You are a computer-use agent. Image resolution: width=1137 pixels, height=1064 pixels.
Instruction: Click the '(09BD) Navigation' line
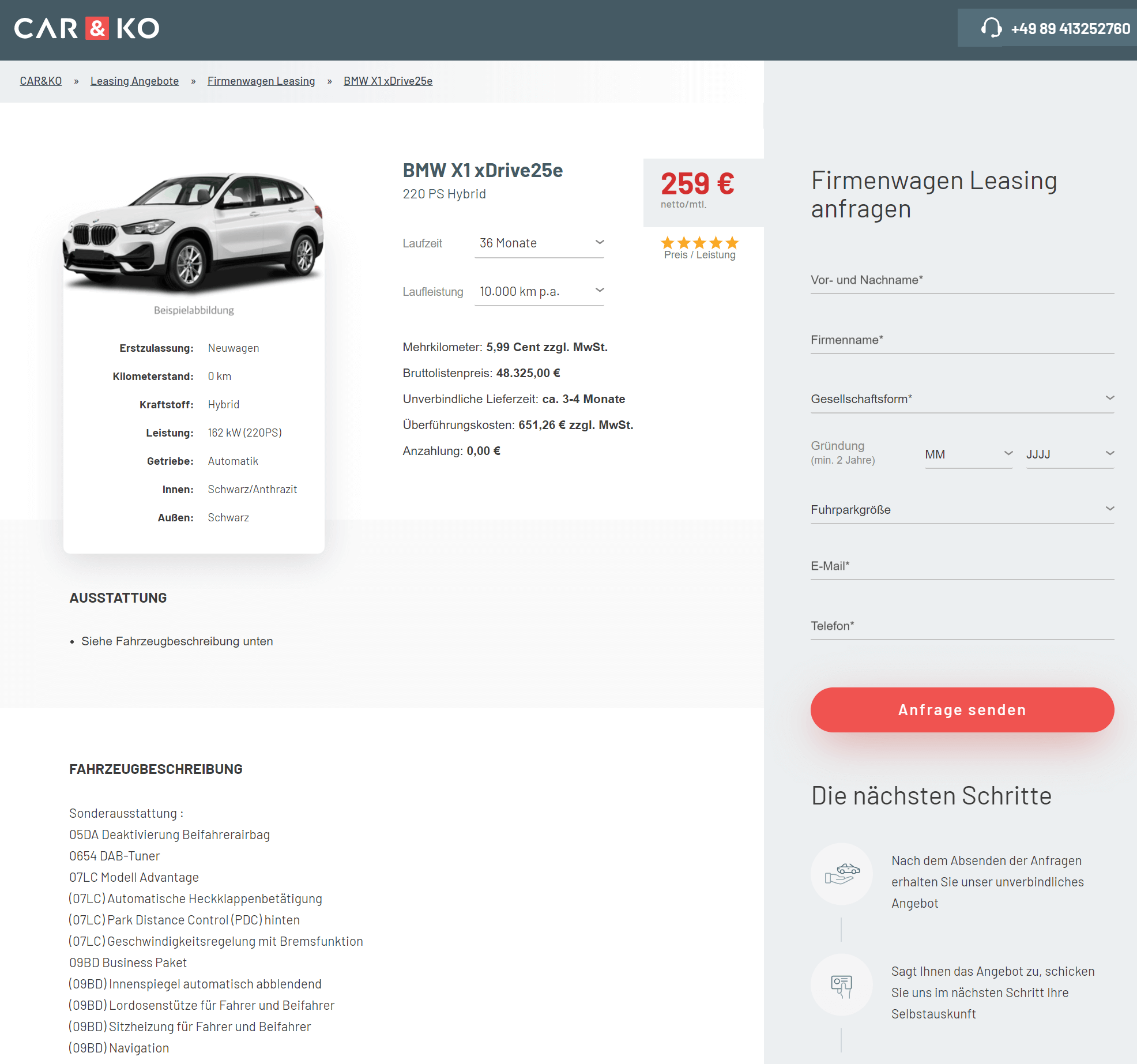119,1048
